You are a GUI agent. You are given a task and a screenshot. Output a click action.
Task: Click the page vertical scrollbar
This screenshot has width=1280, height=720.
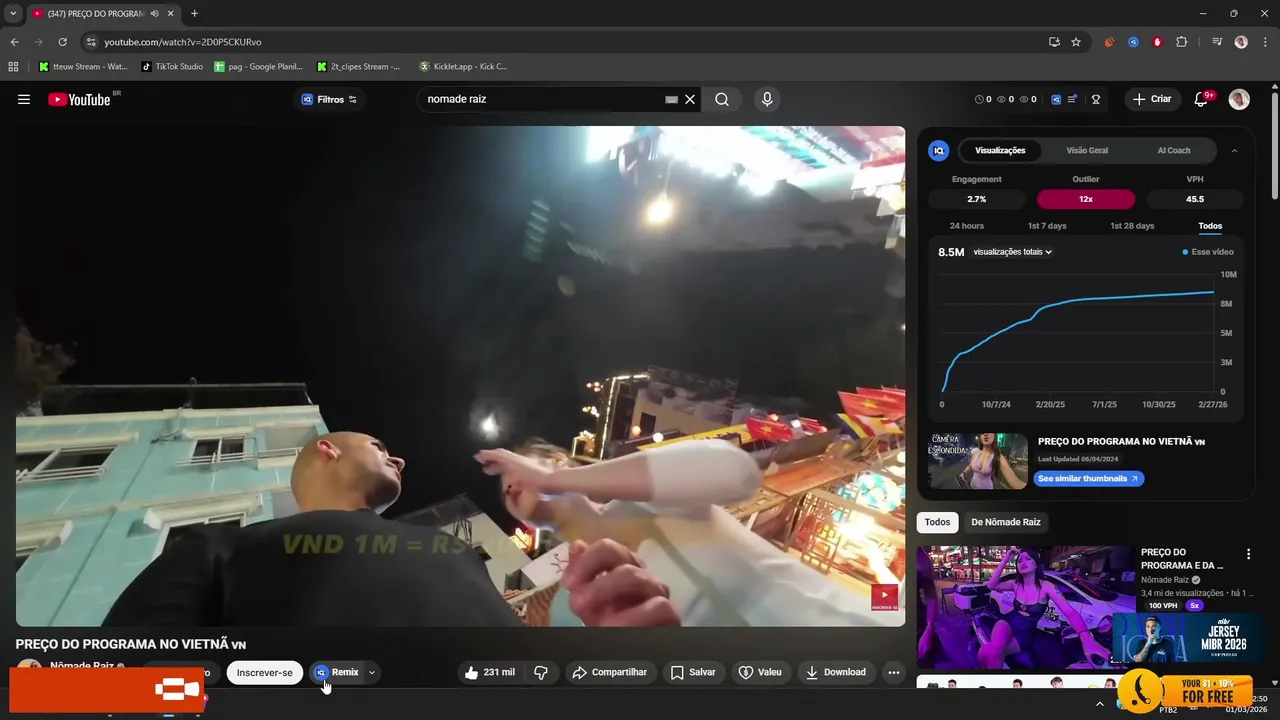[x=1274, y=145]
